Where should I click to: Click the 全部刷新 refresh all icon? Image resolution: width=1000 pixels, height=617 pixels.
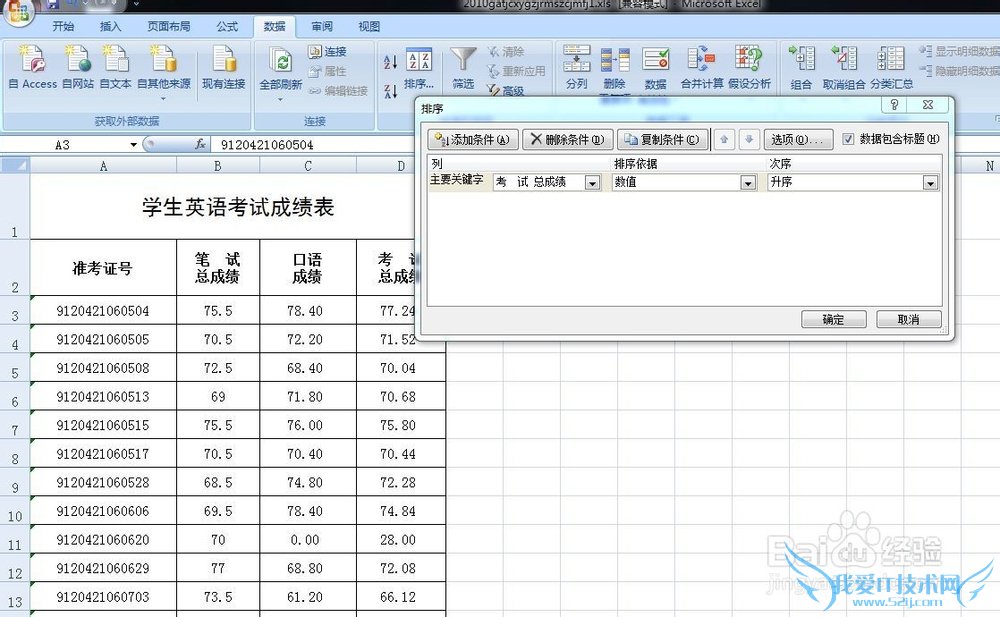coord(280,62)
